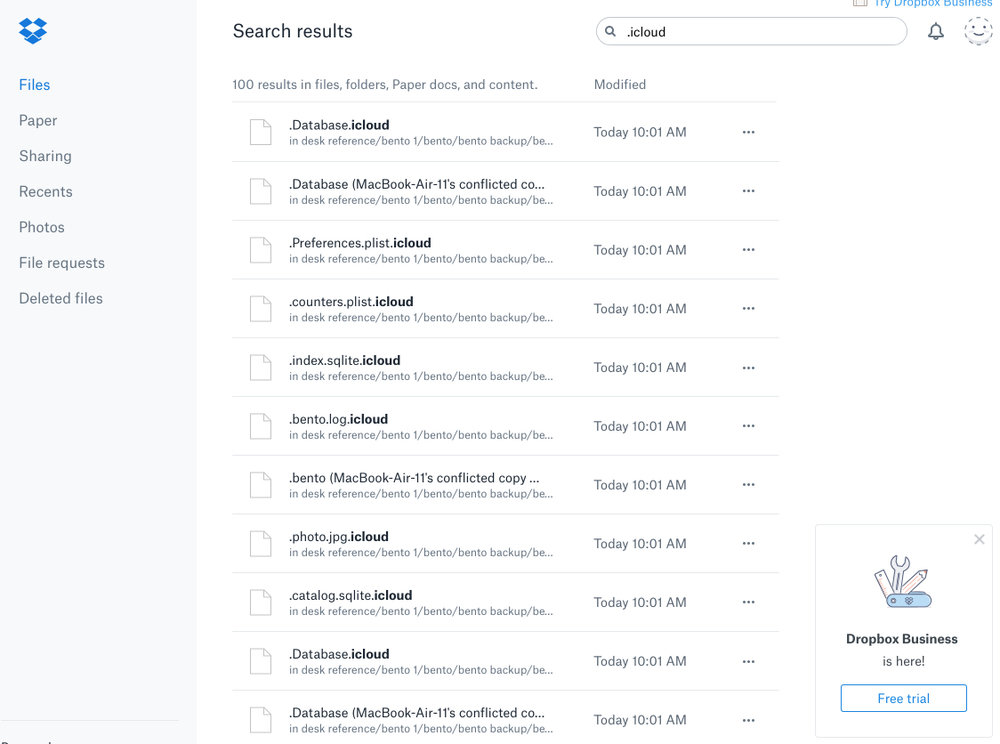Click the Search results heading
The image size is (1000, 744).
click(x=292, y=31)
